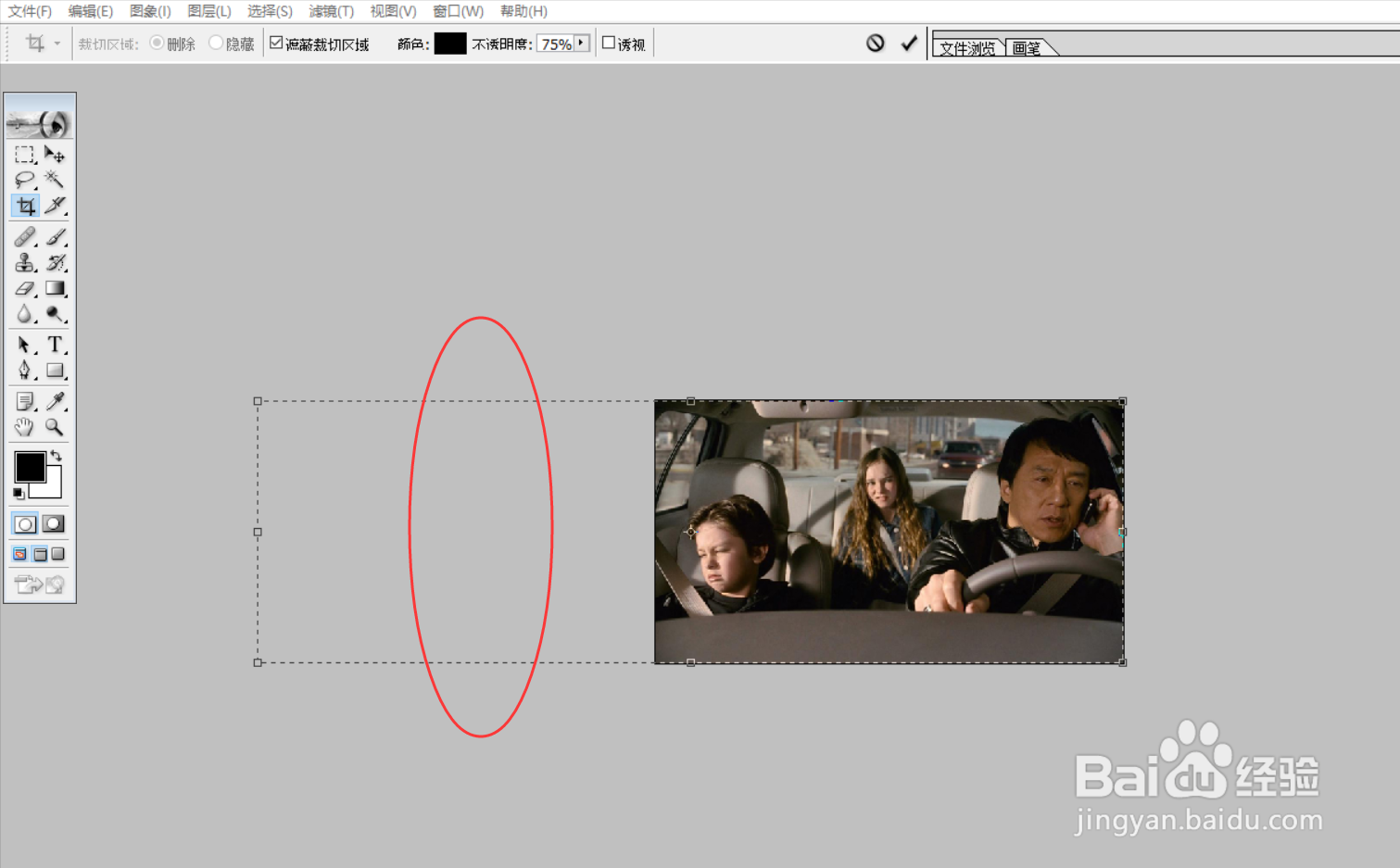Jump to ImageReady button

(40, 584)
